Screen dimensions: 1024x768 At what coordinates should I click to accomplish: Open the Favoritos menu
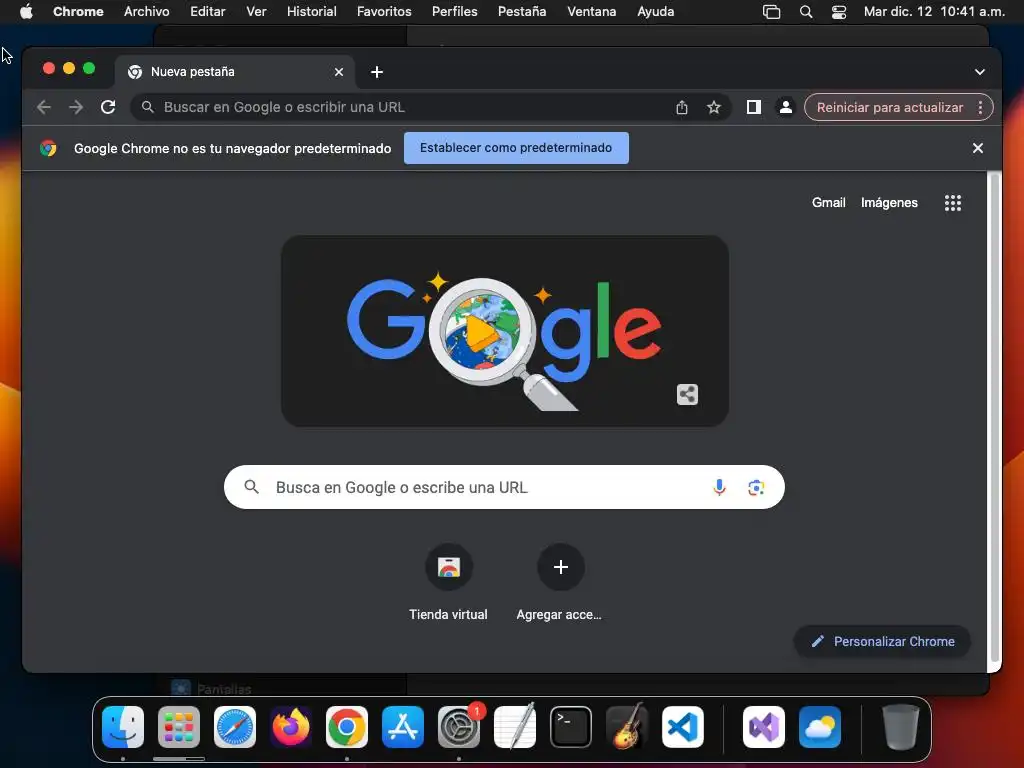(x=384, y=11)
